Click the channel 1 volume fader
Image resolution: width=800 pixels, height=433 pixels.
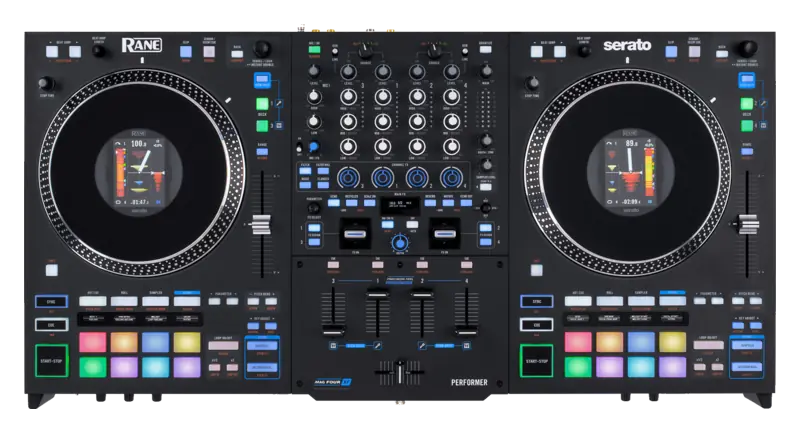point(378,294)
